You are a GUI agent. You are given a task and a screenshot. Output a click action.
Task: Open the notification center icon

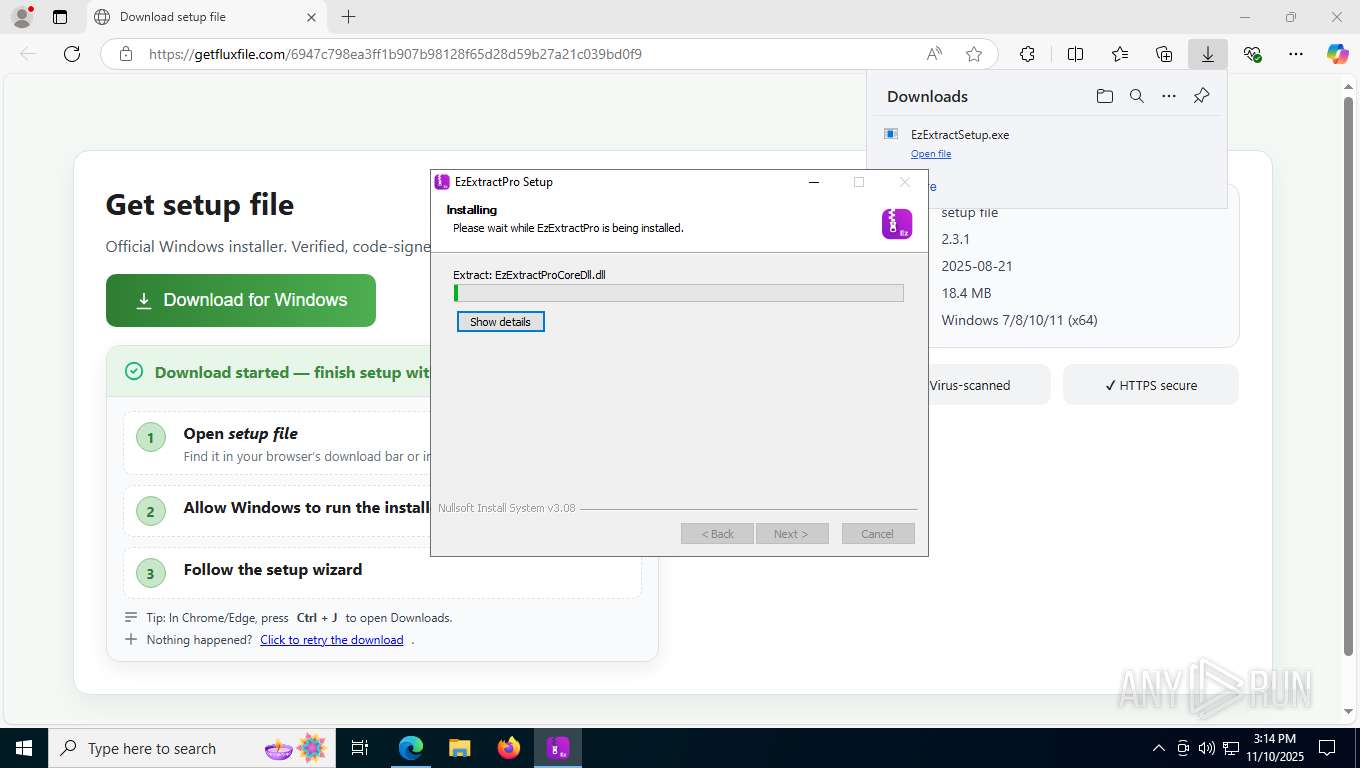point(1327,748)
